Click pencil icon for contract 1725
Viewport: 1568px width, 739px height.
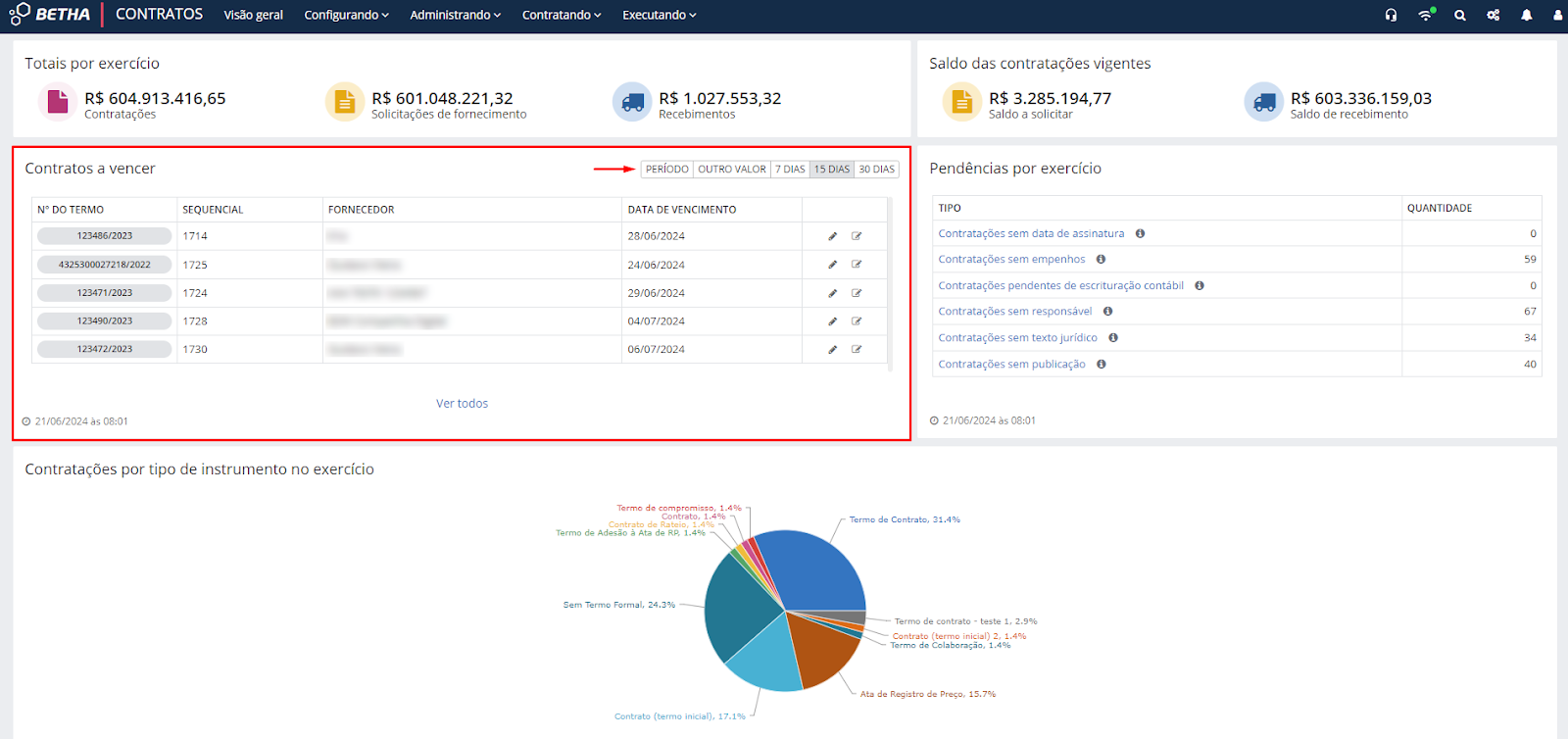832,265
